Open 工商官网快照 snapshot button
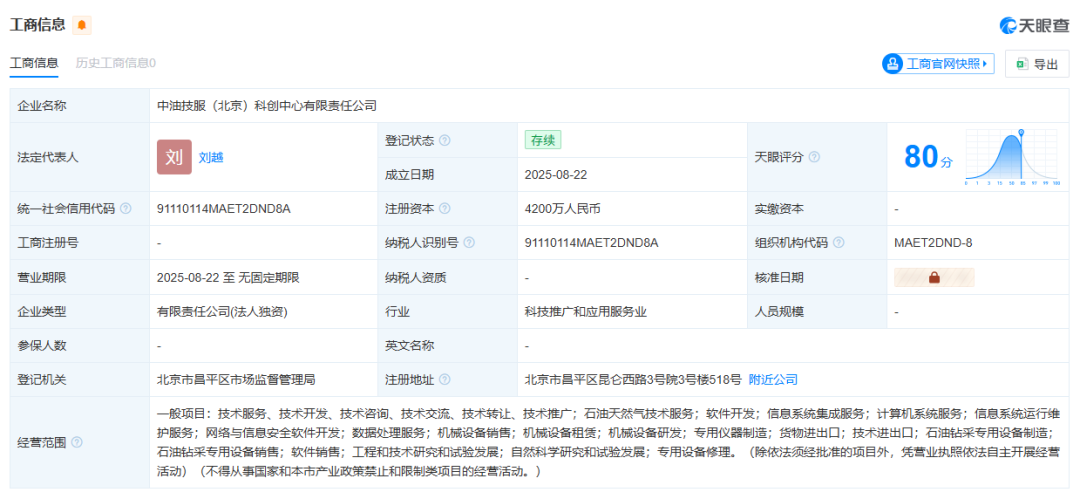The image size is (1080, 499). tap(938, 64)
